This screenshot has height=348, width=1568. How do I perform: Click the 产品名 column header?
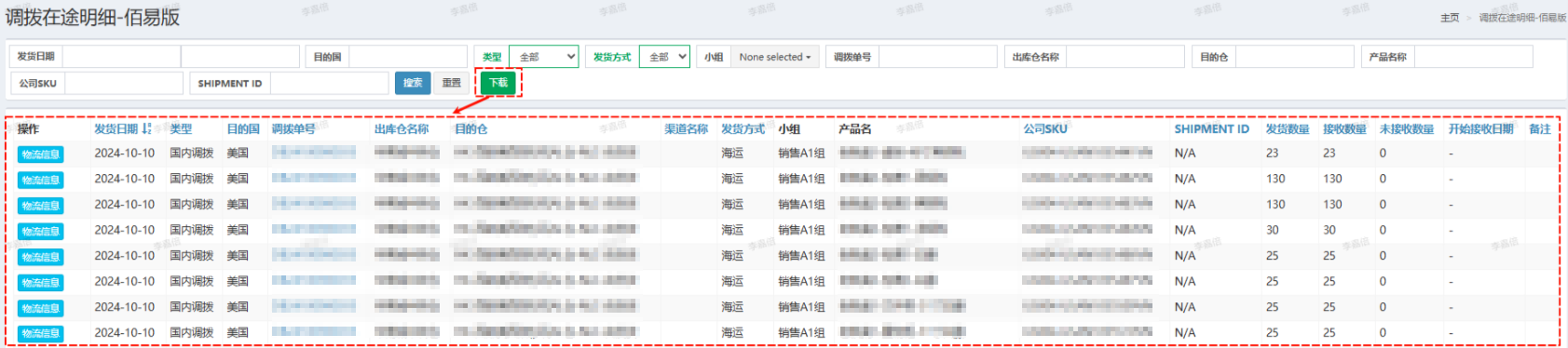[x=854, y=129]
